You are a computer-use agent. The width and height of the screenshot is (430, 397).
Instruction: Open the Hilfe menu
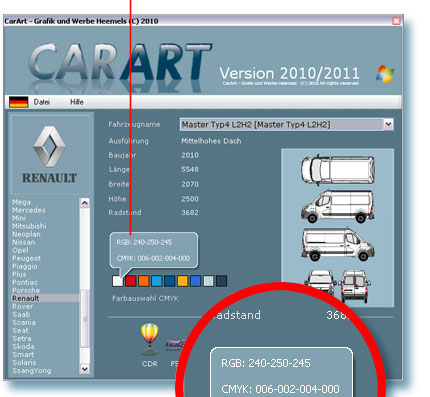click(x=77, y=102)
